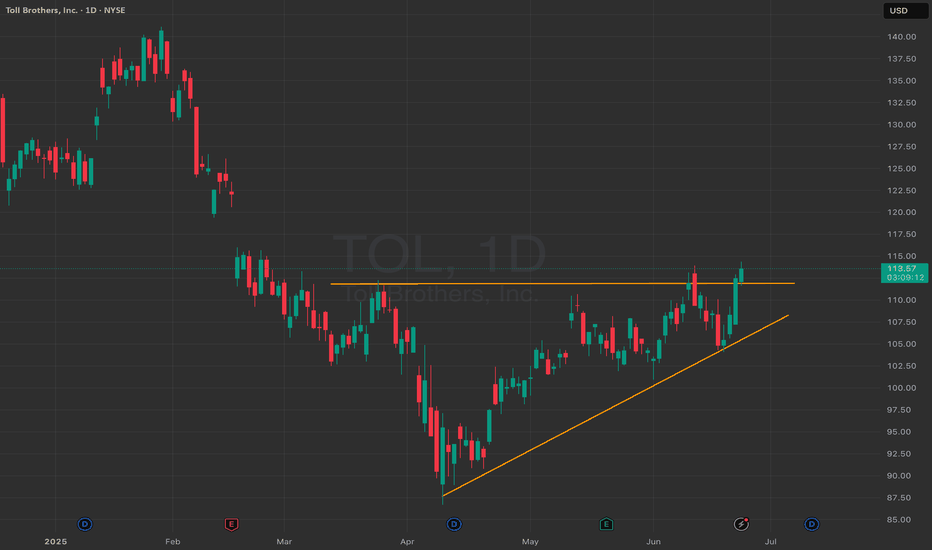Click the Toll Brothers, Inc. 1D NYSE title
The width and height of the screenshot is (932, 550).
coord(65,10)
